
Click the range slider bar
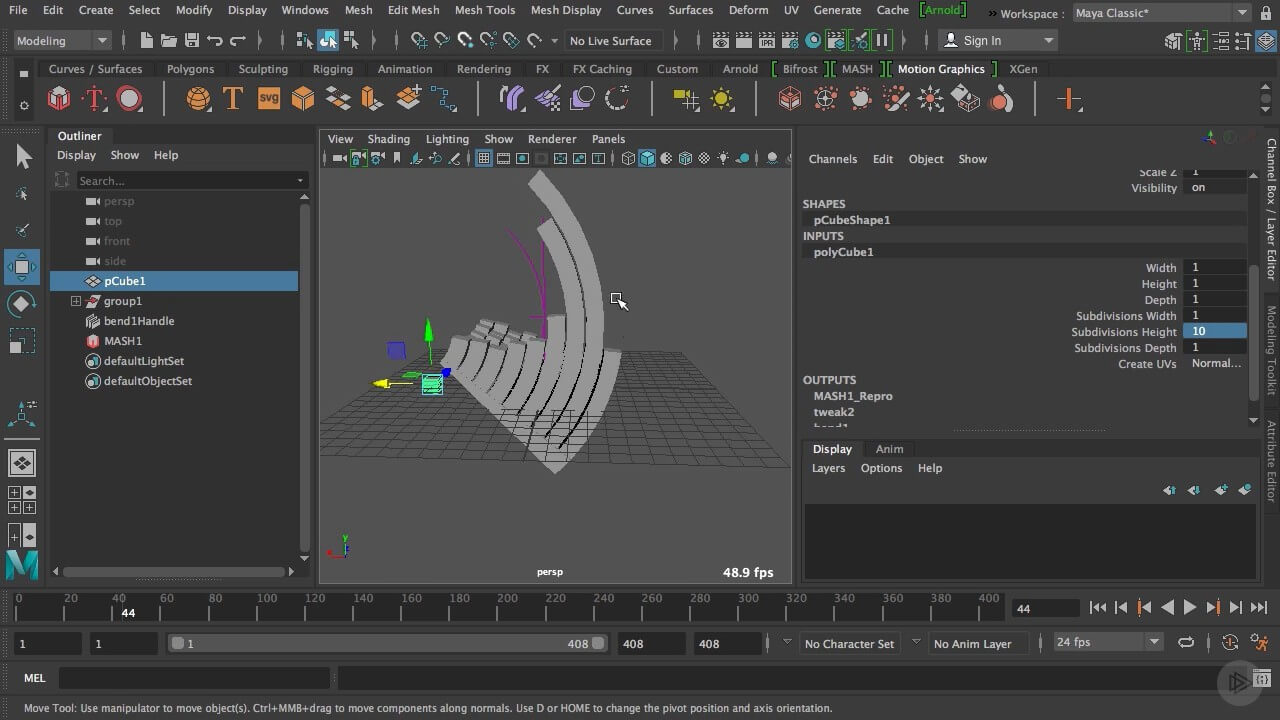click(x=387, y=643)
